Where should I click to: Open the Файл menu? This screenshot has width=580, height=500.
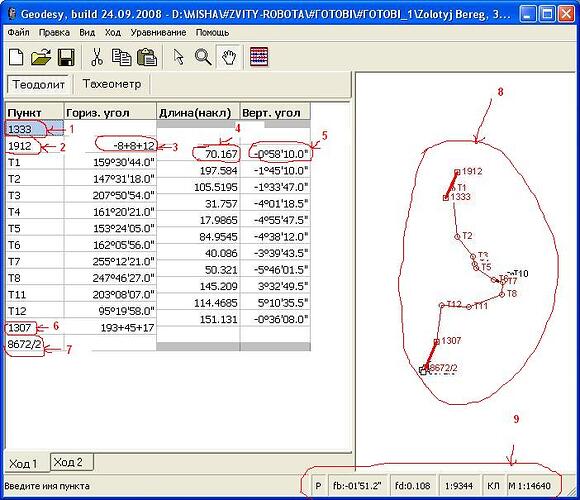(18, 33)
